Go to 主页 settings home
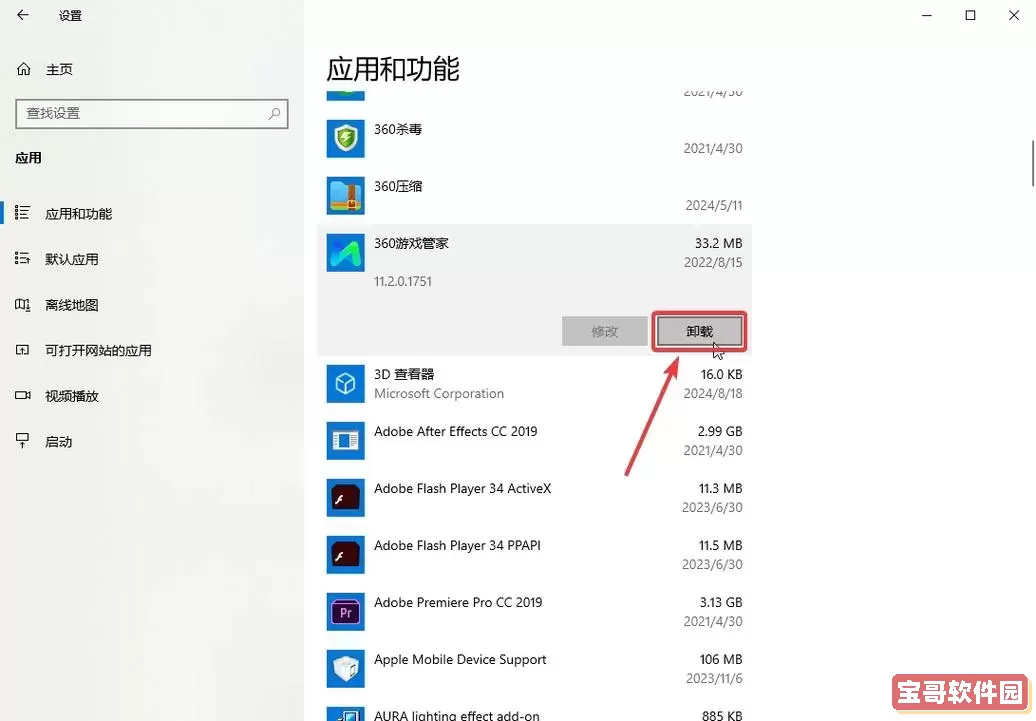The width and height of the screenshot is (1036, 721). click(59, 69)
